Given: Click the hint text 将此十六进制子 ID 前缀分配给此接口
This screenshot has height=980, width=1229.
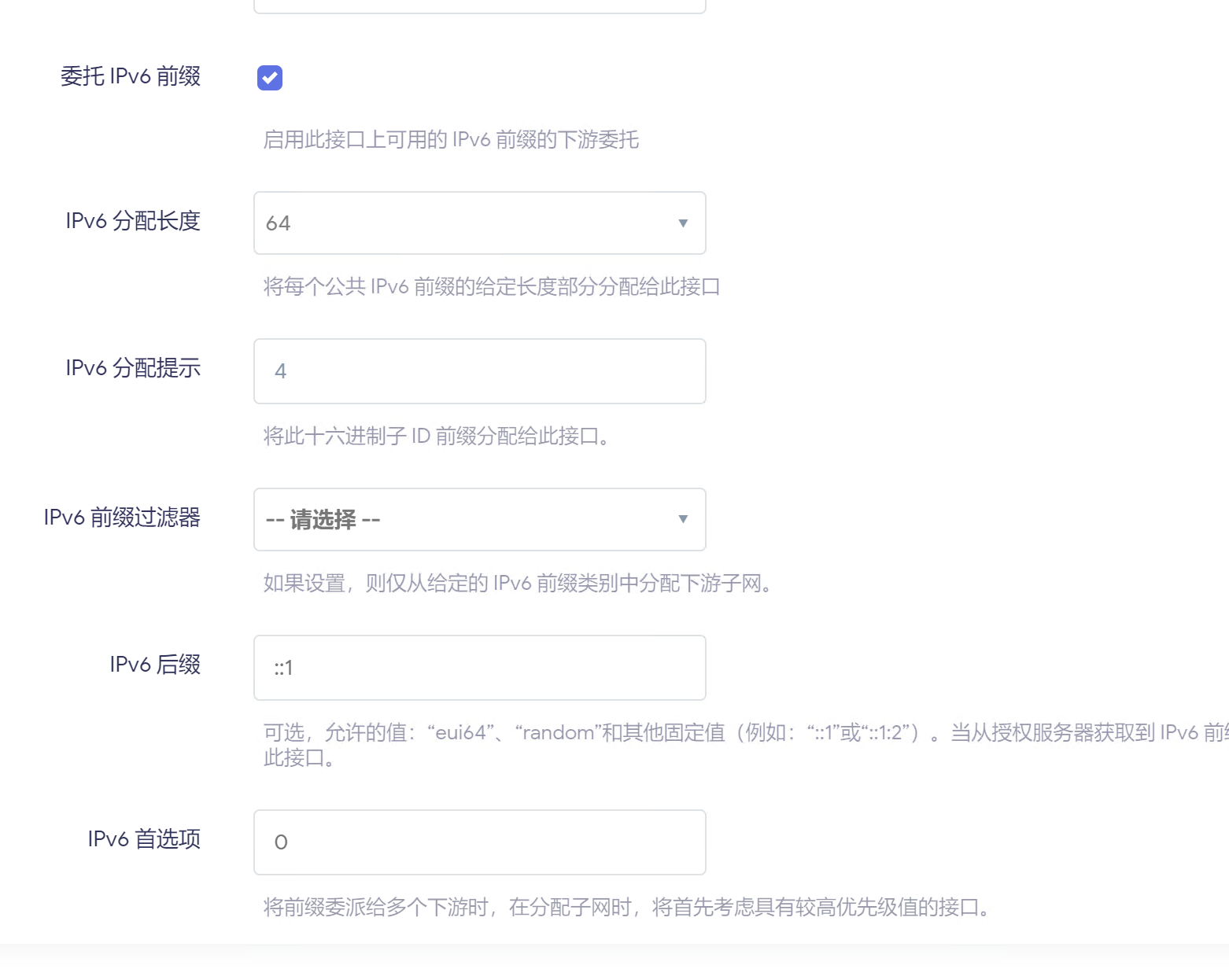Looking at the screenshot, I should (437, 436).
